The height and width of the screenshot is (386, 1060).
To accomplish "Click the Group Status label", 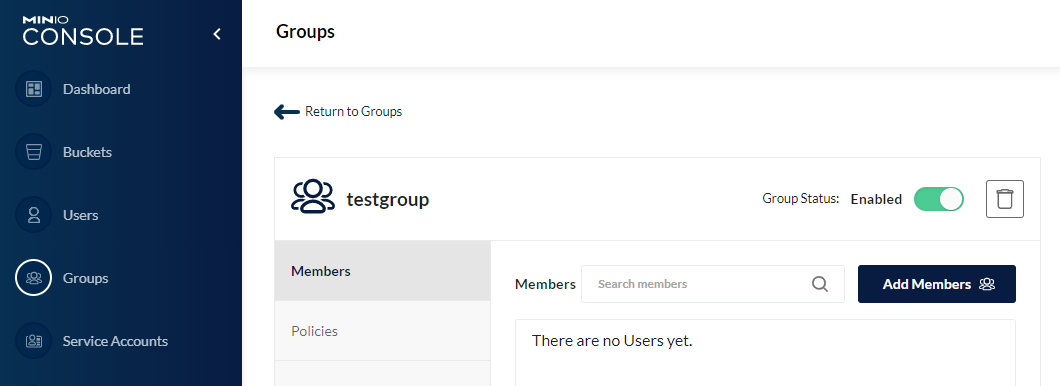I will [x=801, y=199].
